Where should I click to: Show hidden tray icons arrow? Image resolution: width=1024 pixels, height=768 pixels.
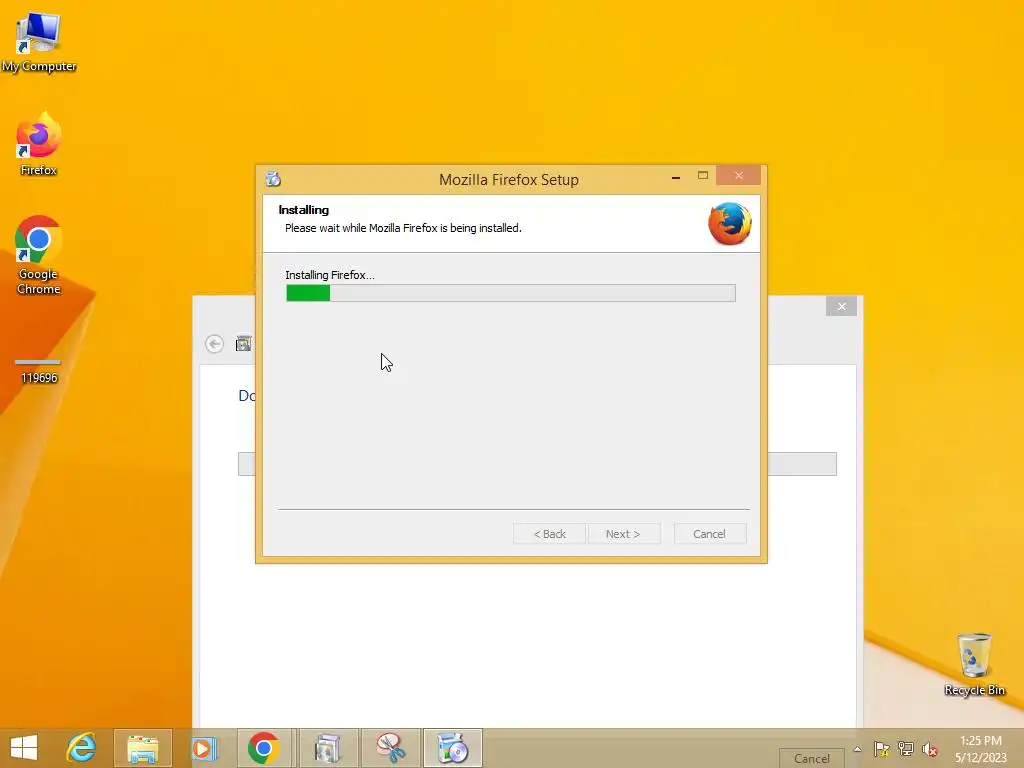[x=857, y=749]
